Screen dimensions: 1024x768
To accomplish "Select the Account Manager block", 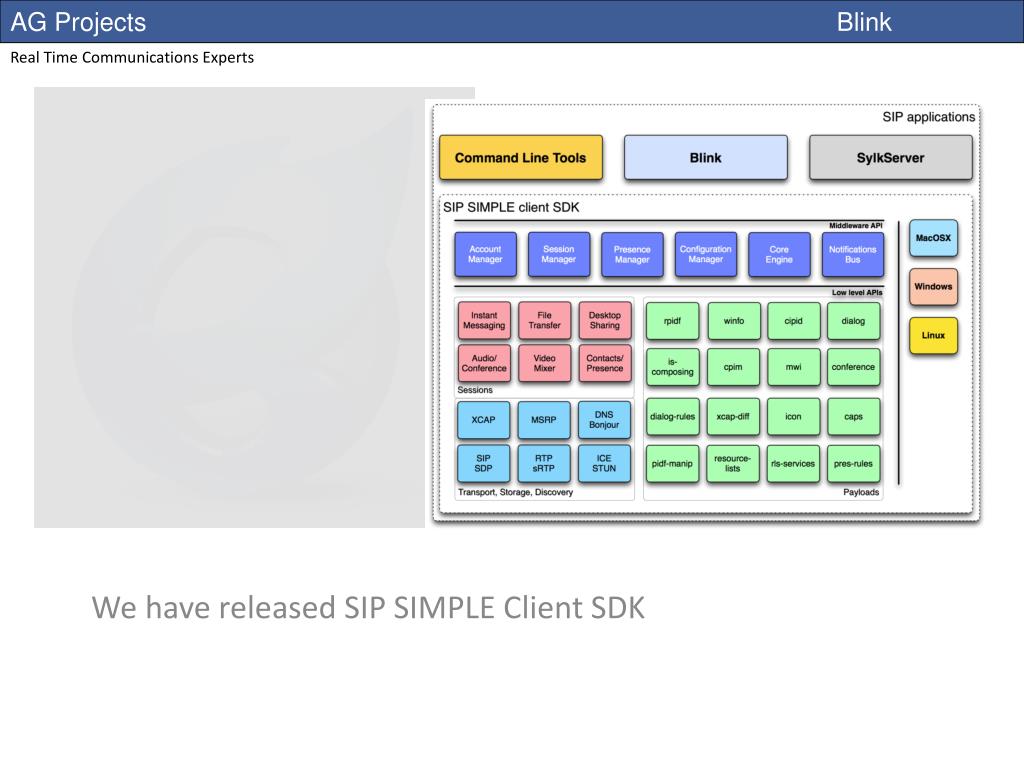I will [485, 254].
